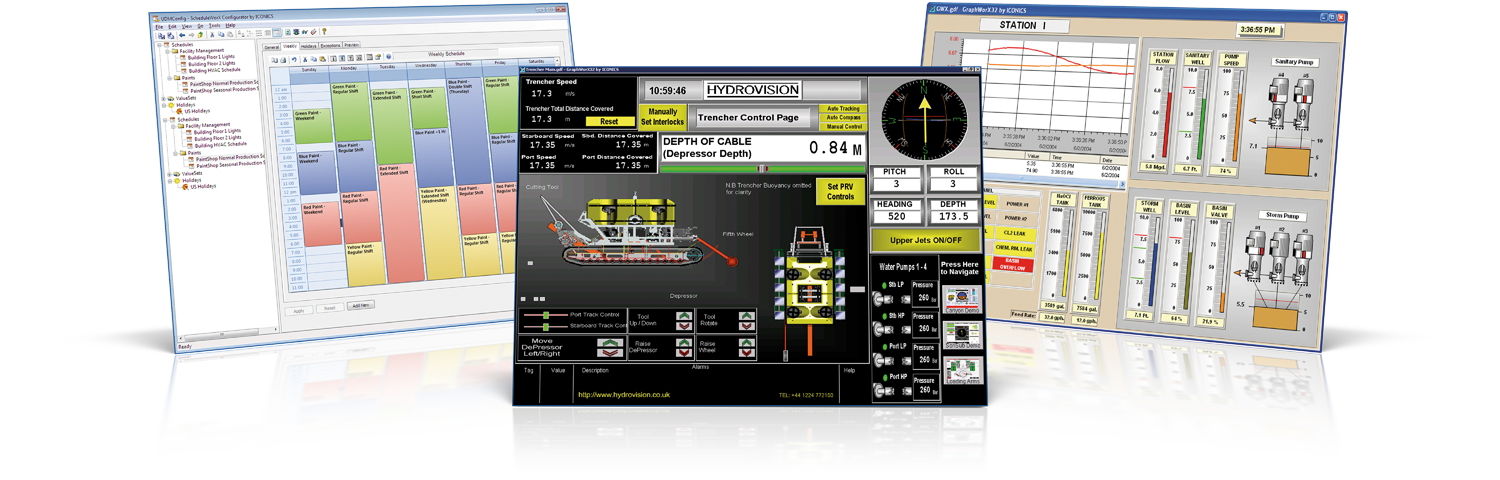Collapse the topmost Schedules tree node
Screen dimensions: 1500x480
[158, 45]
